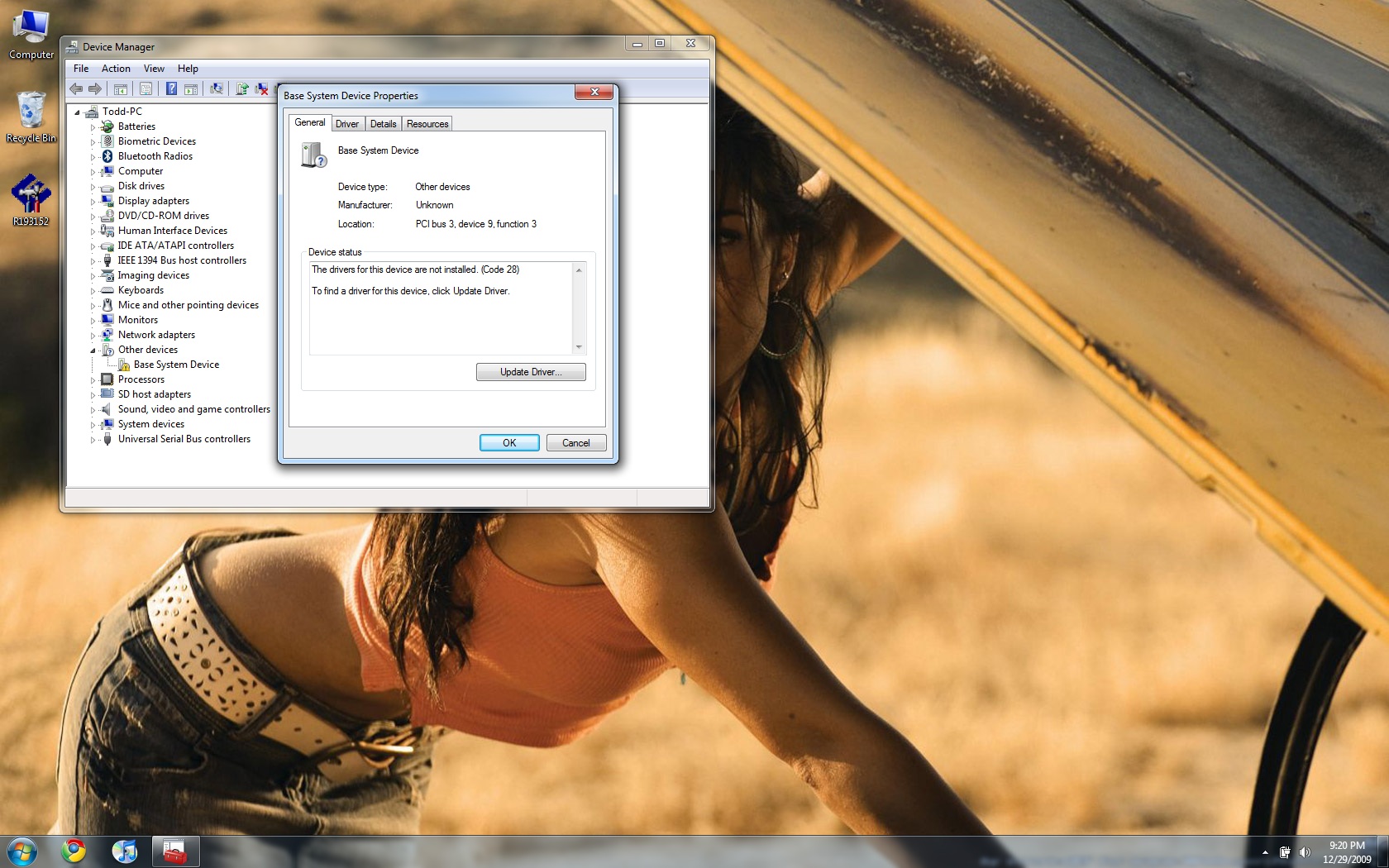Click the Update Driver... button
The height and width of the screenshot is (868, 1389).
[x=531, y=372]
